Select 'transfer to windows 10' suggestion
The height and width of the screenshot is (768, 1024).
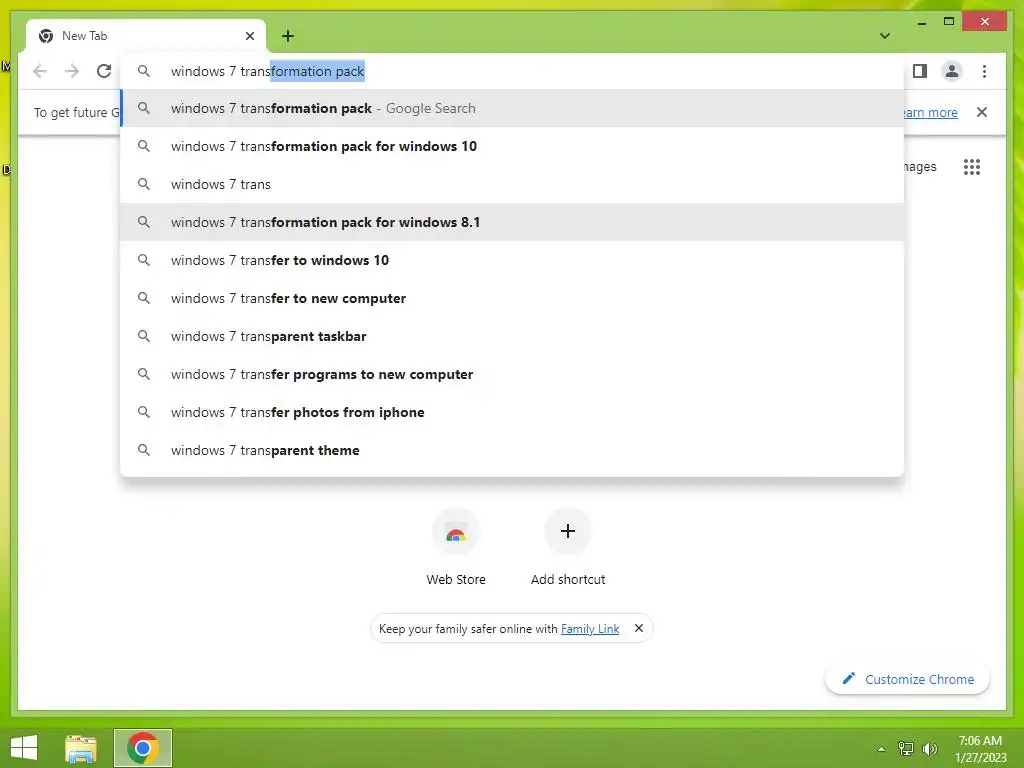point(513,260)
